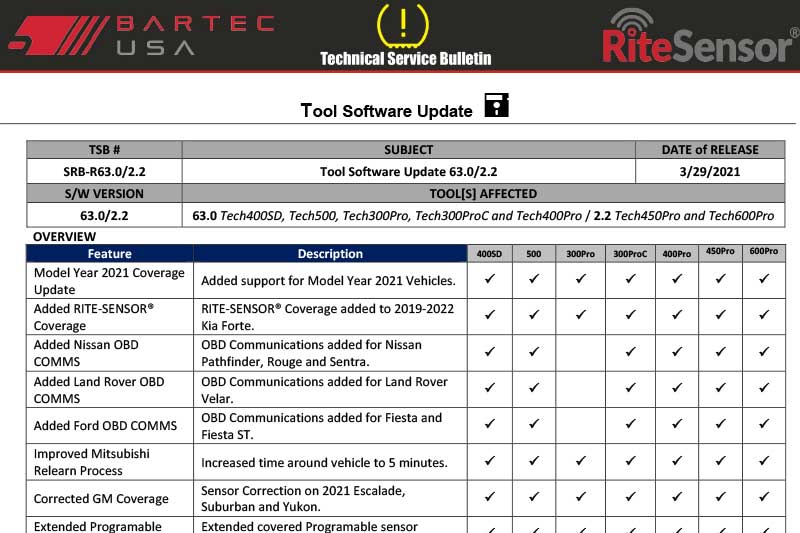The width and height of the screenshot is (800, 533).
Task: Click the 400SD checkmark for Land Rover OBD
Action: pos(490,388)
